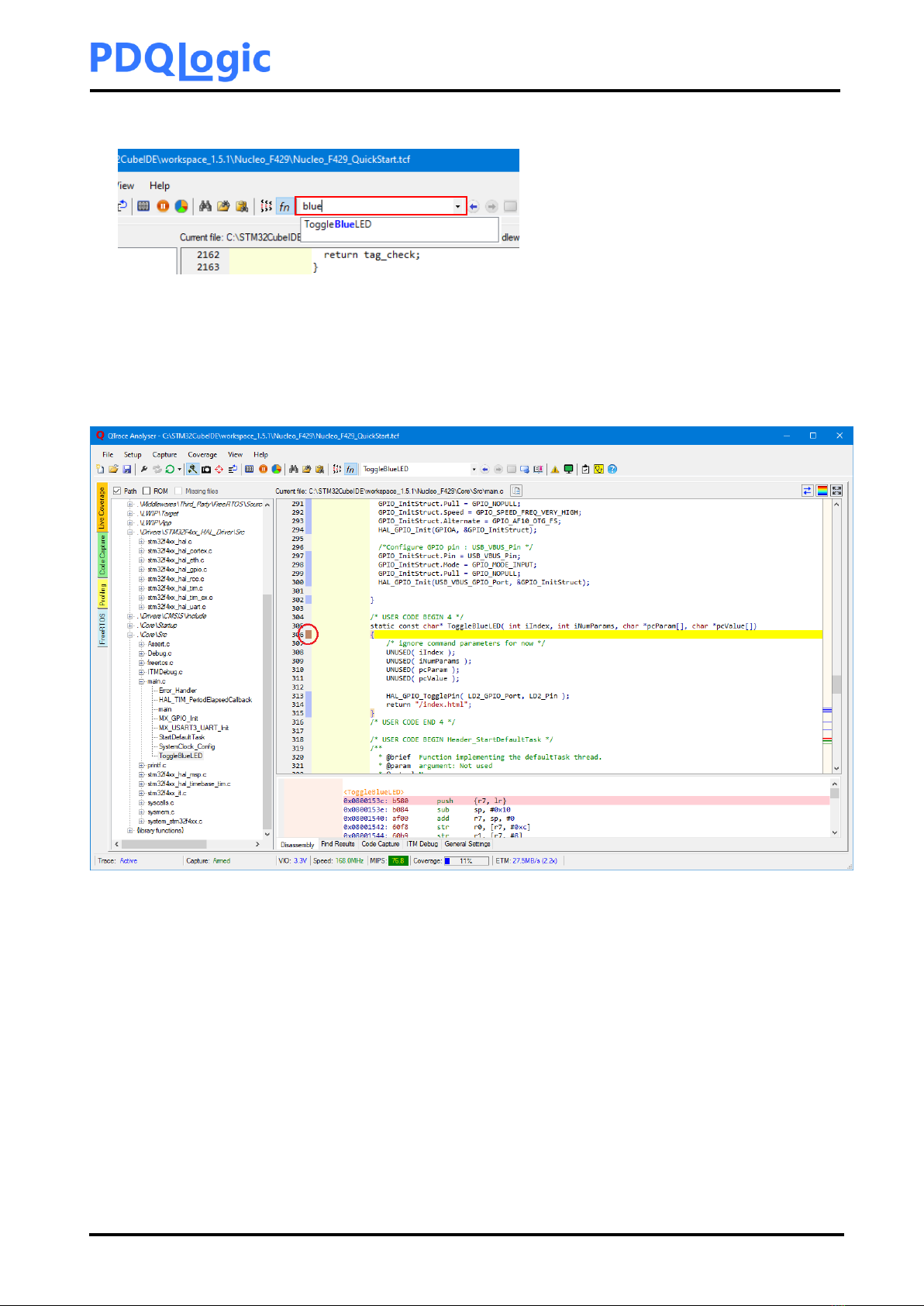
Task: Click the pie chart icon in main toolbar
Action: (276, 469)
